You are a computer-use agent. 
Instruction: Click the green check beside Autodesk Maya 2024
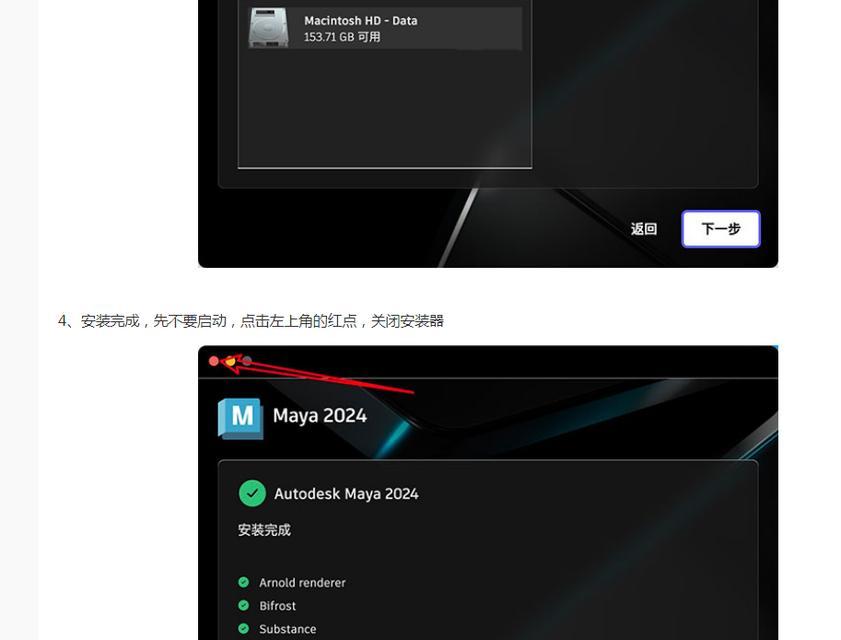tap(252, 493)
